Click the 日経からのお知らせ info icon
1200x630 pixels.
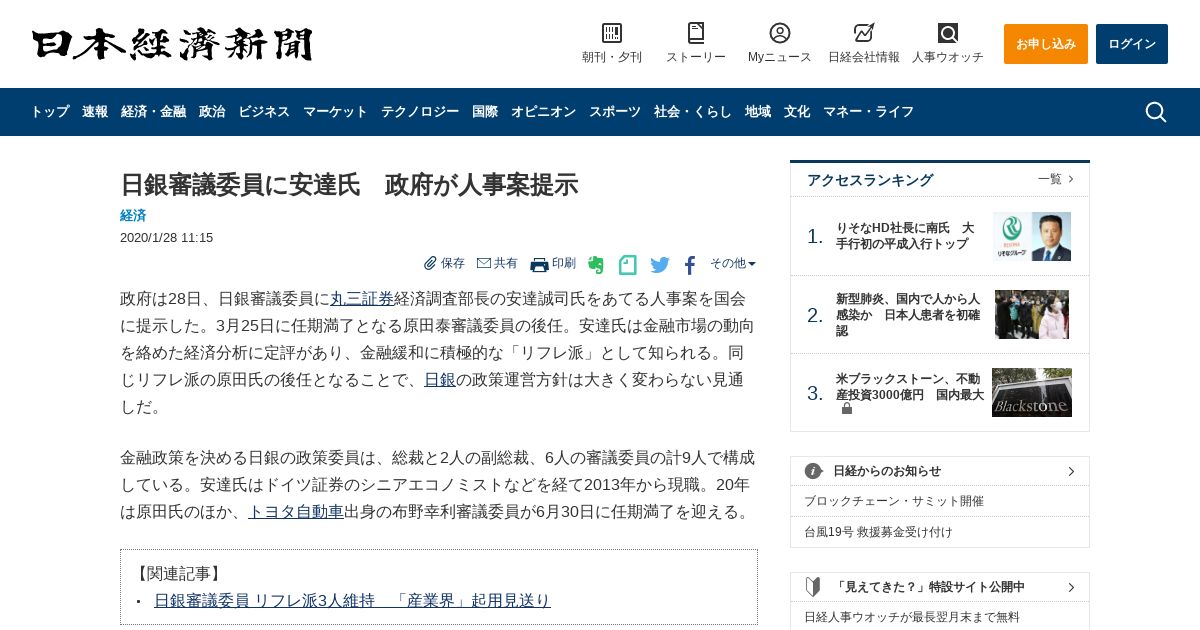click(813, 471)
